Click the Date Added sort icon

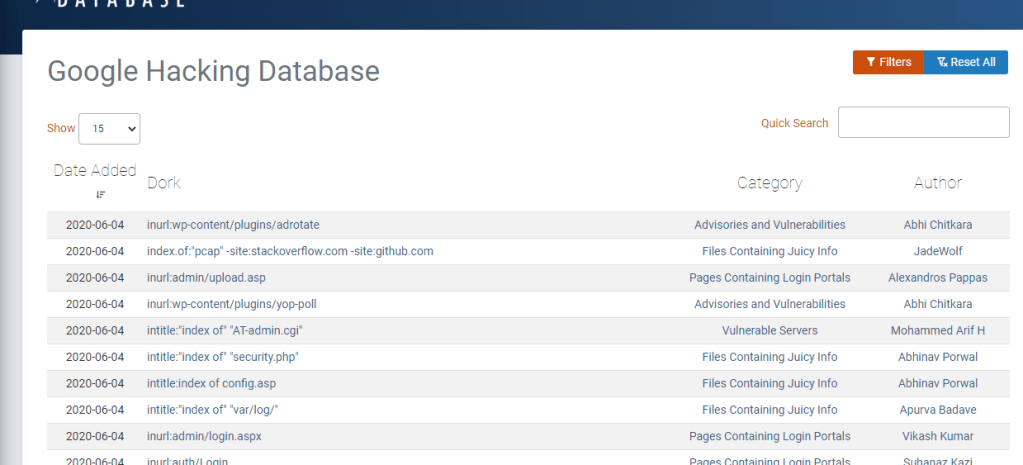[100, 194]
